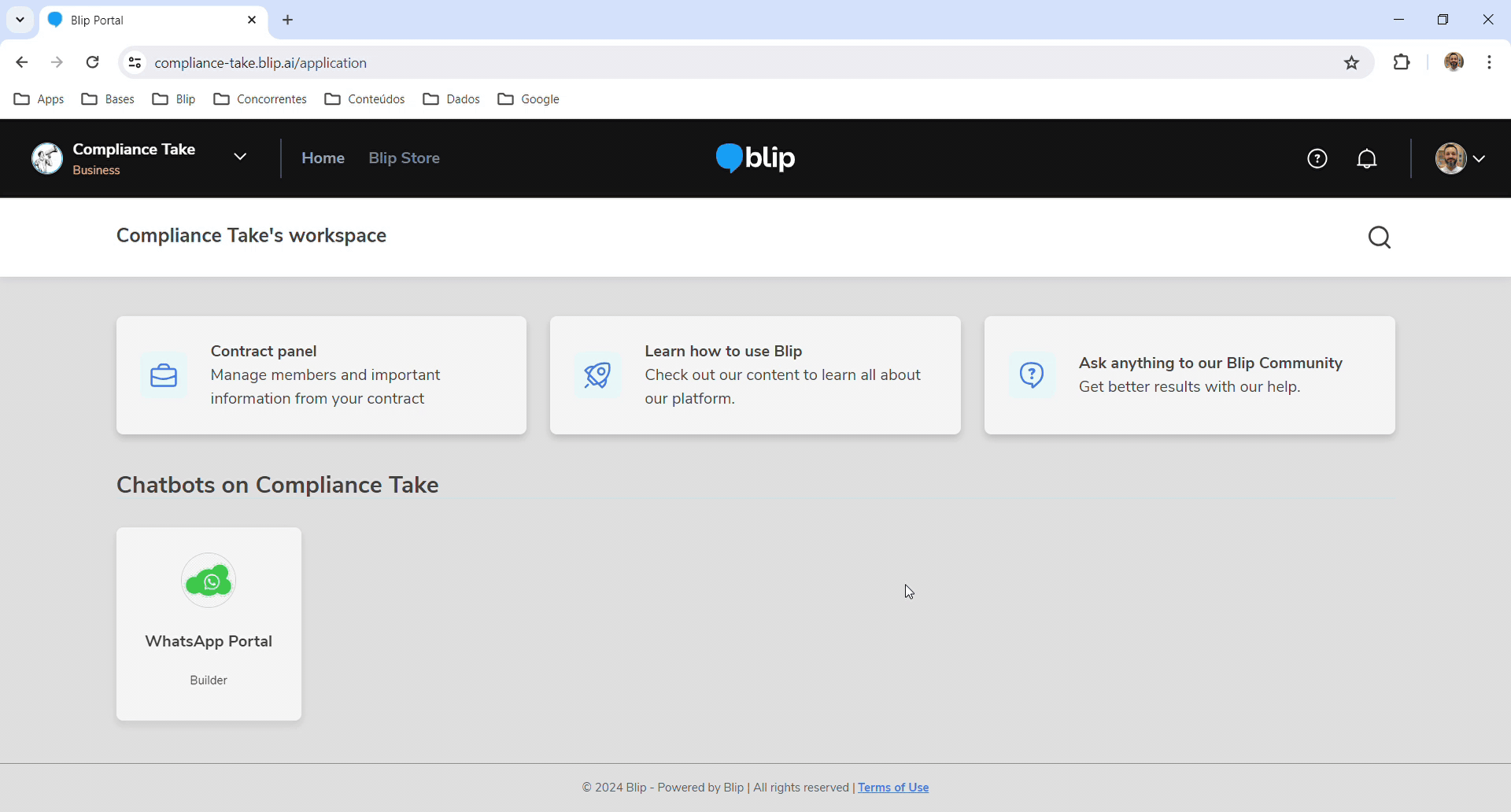Screen dimensions: 1511x812
Task: Open a new browser tab
Action: pyautogui.click(x=288, y=20)
